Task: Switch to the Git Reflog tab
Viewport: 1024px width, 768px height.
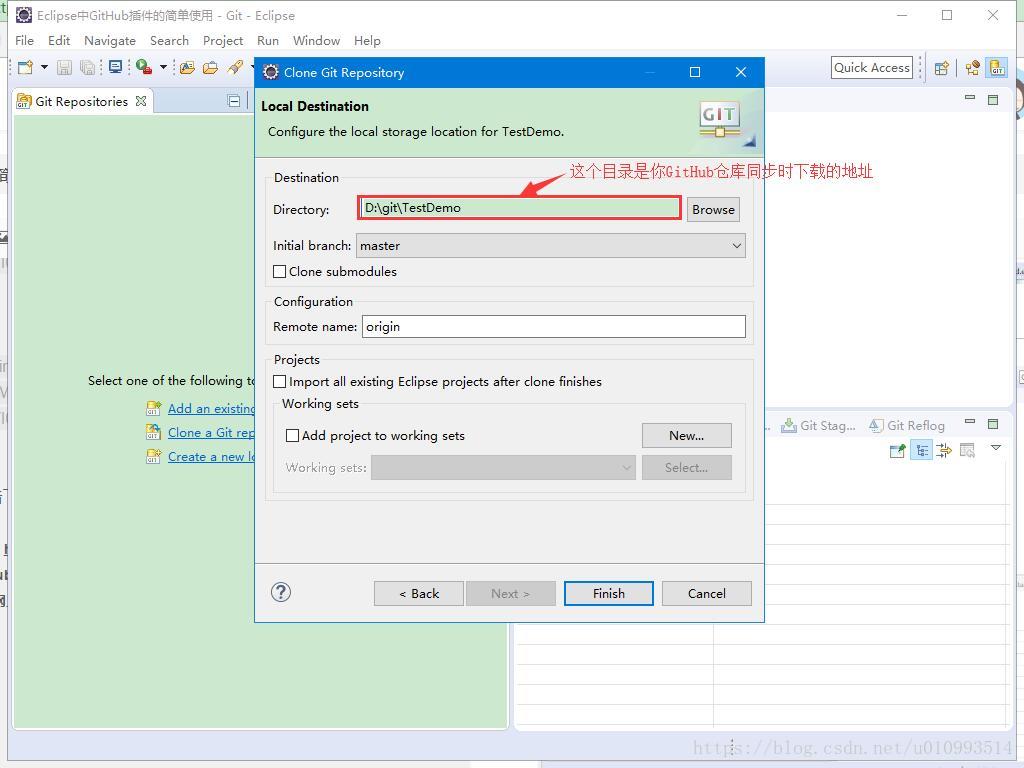Action: [907, 426]
